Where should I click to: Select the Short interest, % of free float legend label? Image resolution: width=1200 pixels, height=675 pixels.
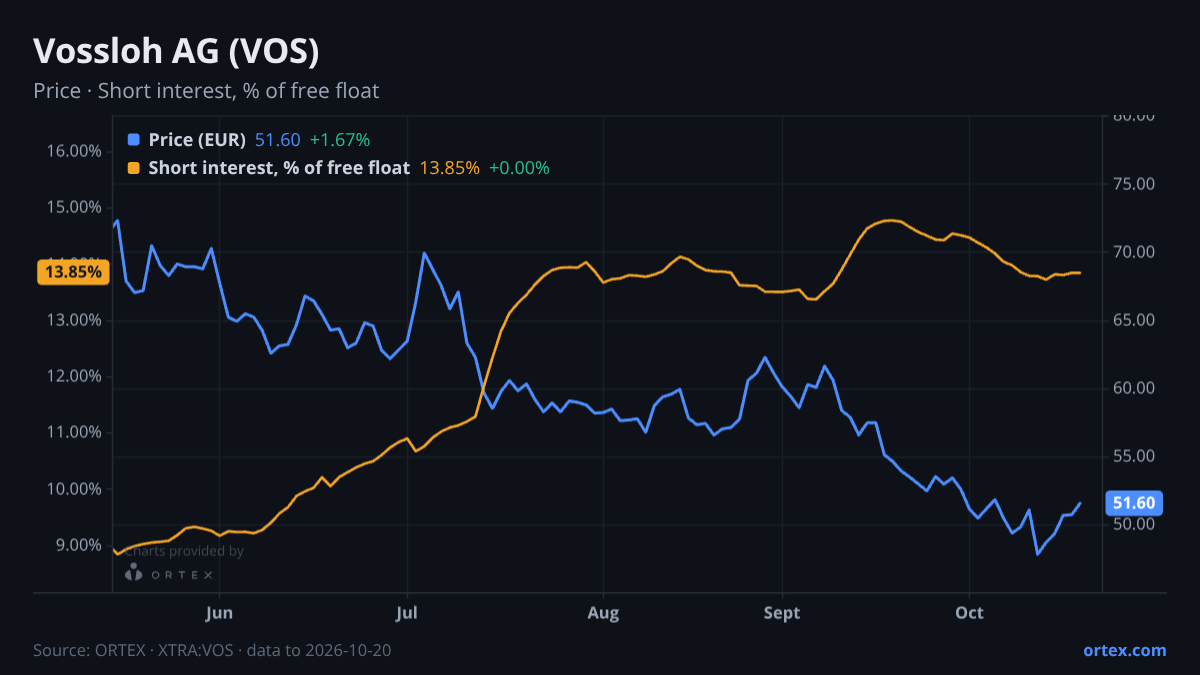[x=279, y=168]
